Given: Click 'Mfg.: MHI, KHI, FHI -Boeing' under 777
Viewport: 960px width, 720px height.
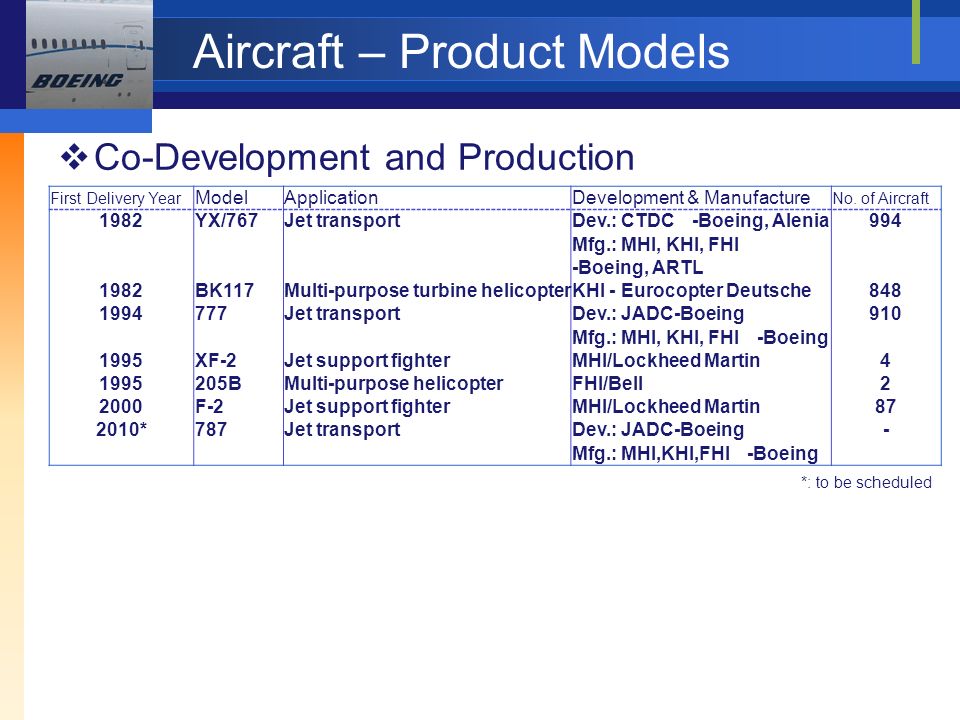Looking at the screenshot, I should pos(700,337).
